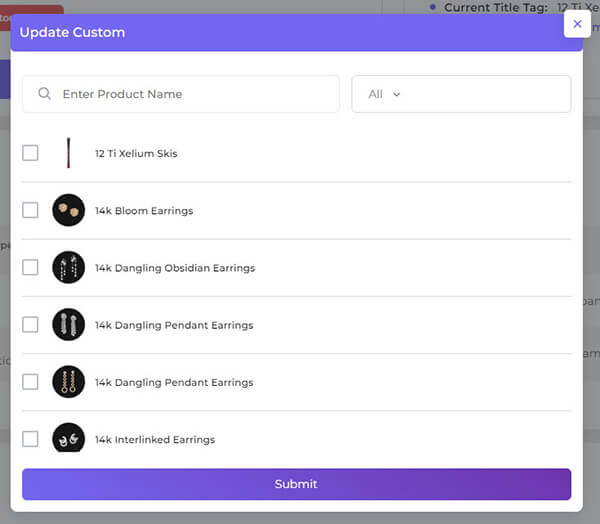Click the gold 14k Dangling Pendant Earrings thumbnail

[68, 382]
